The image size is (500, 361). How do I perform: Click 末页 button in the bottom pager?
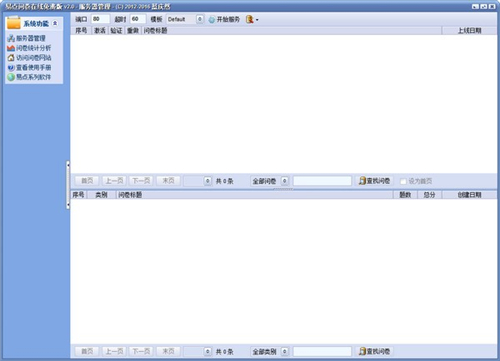(x=168, y=351)
